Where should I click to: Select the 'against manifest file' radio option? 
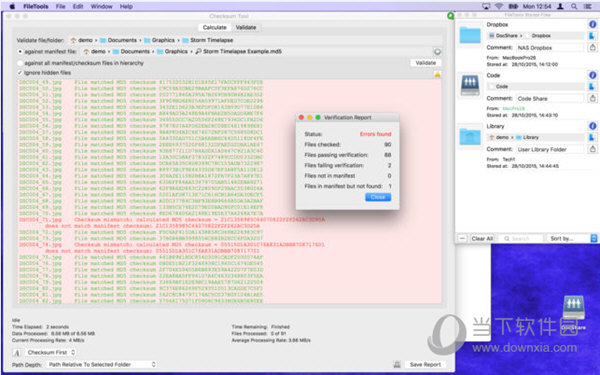[20, 51]
